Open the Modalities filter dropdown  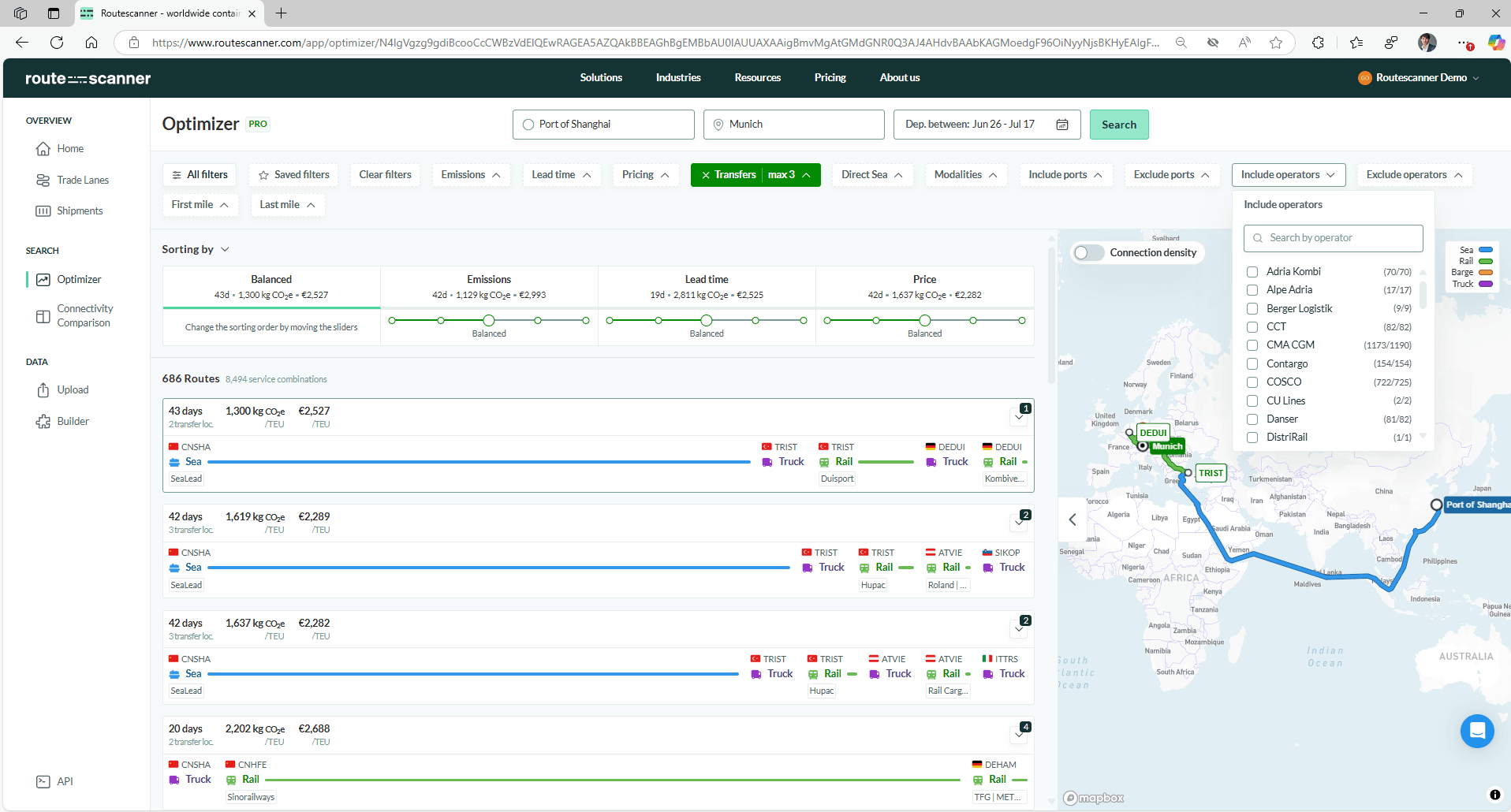966,175
